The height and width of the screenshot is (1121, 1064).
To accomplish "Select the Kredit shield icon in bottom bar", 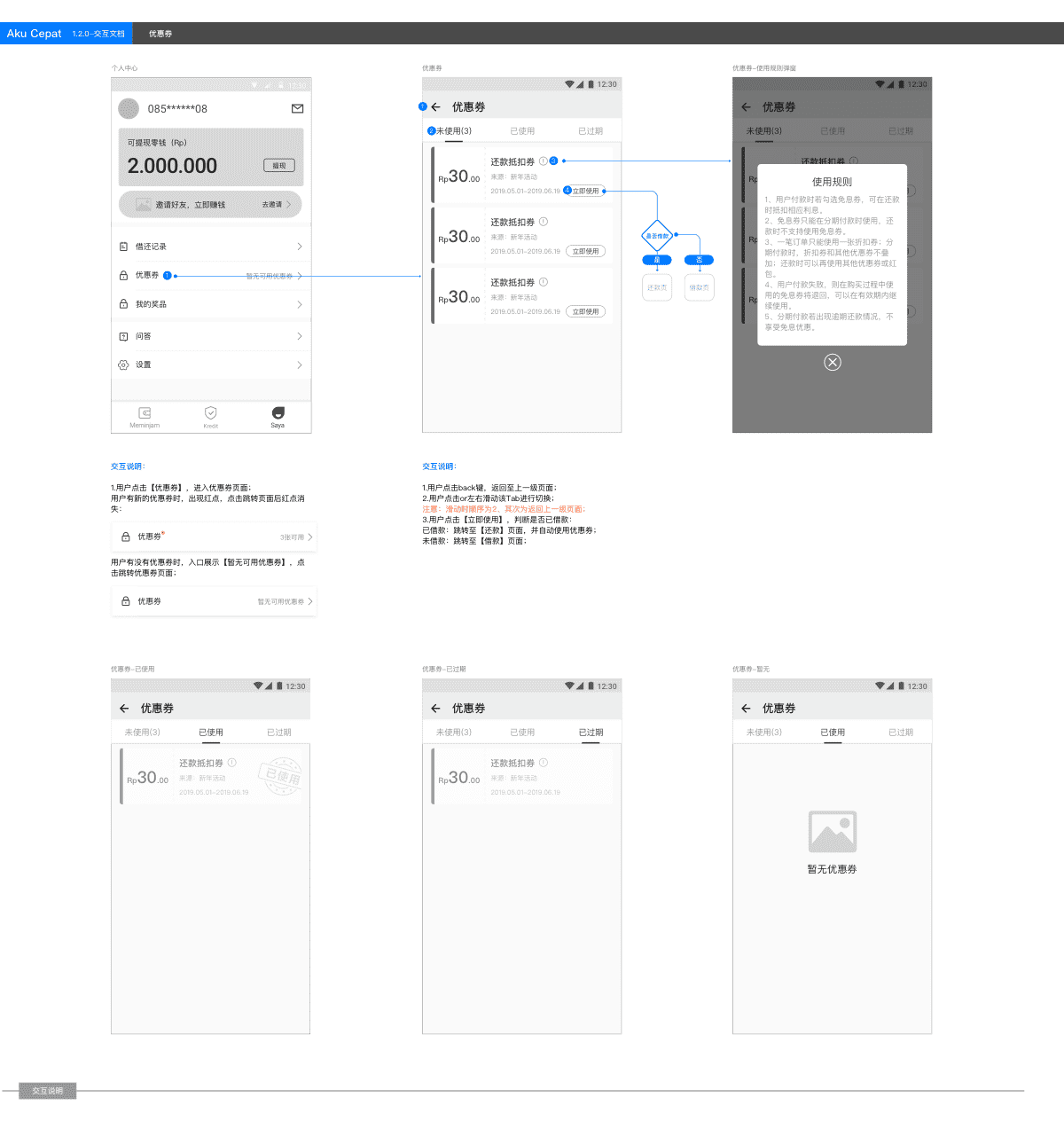I will (210, 413).
